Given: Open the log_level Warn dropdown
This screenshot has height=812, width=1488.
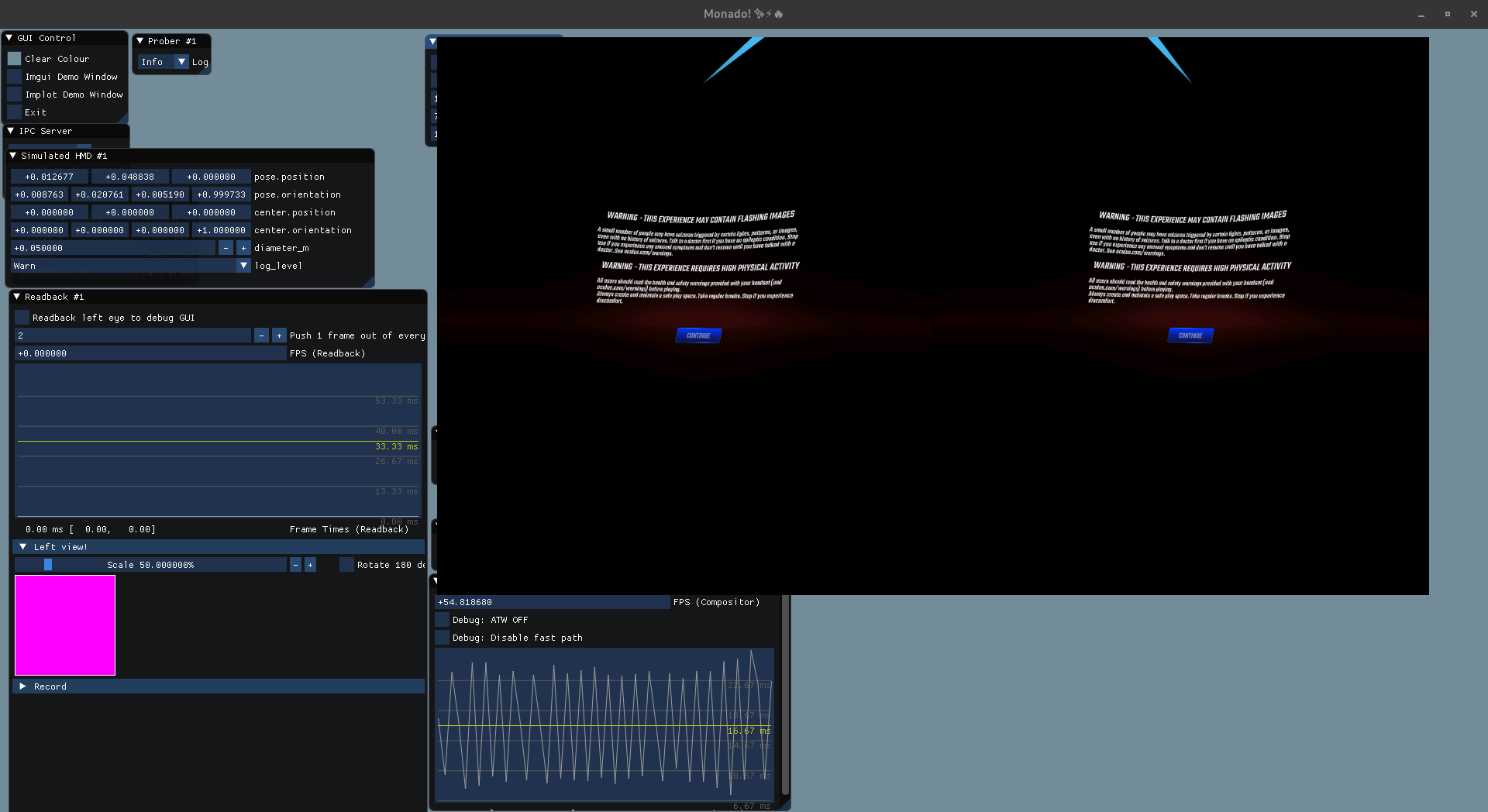Looking at the screenshot, I should pos(243,266).
